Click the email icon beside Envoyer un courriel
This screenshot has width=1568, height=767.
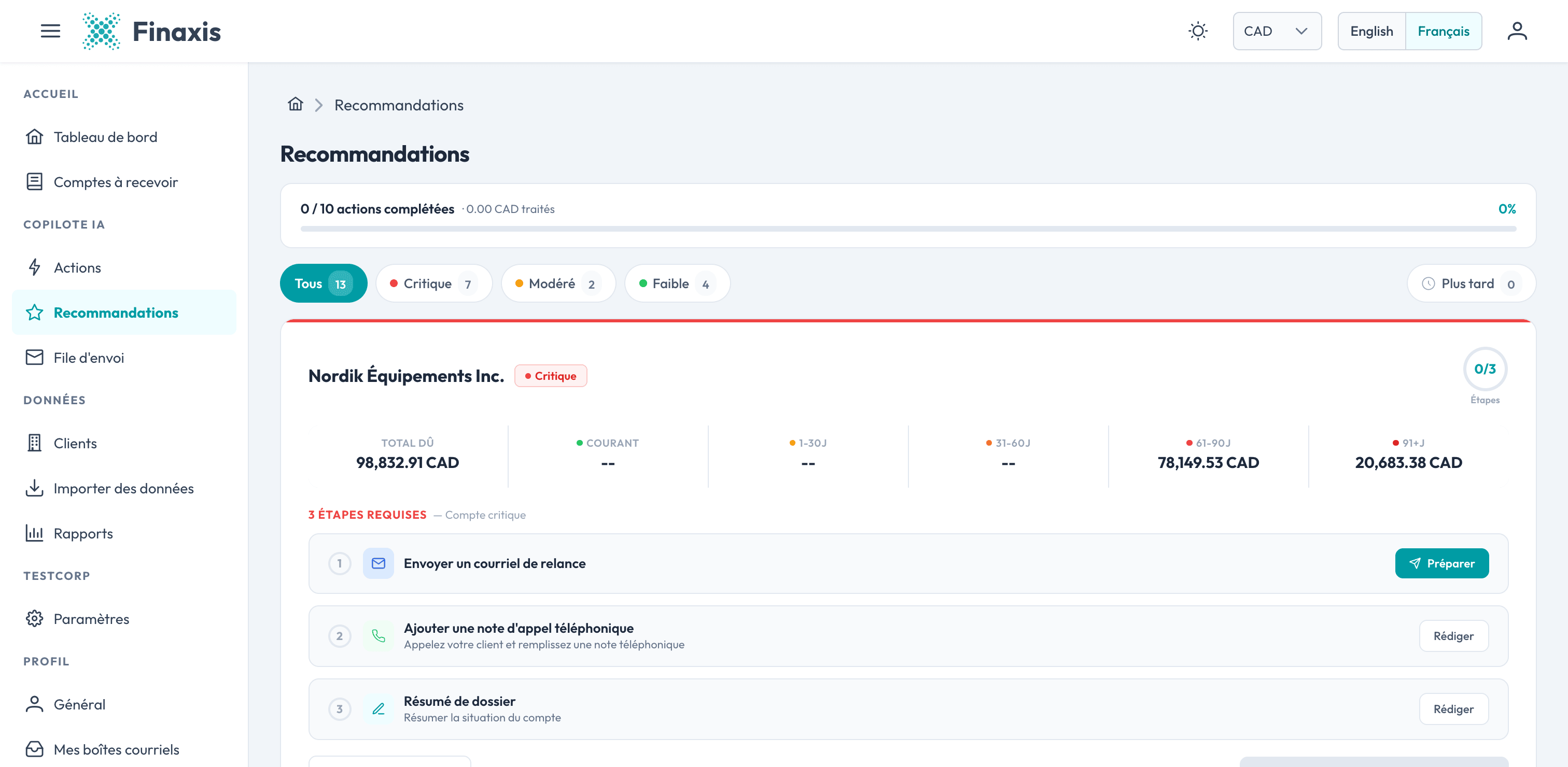(x=379, y=563)
